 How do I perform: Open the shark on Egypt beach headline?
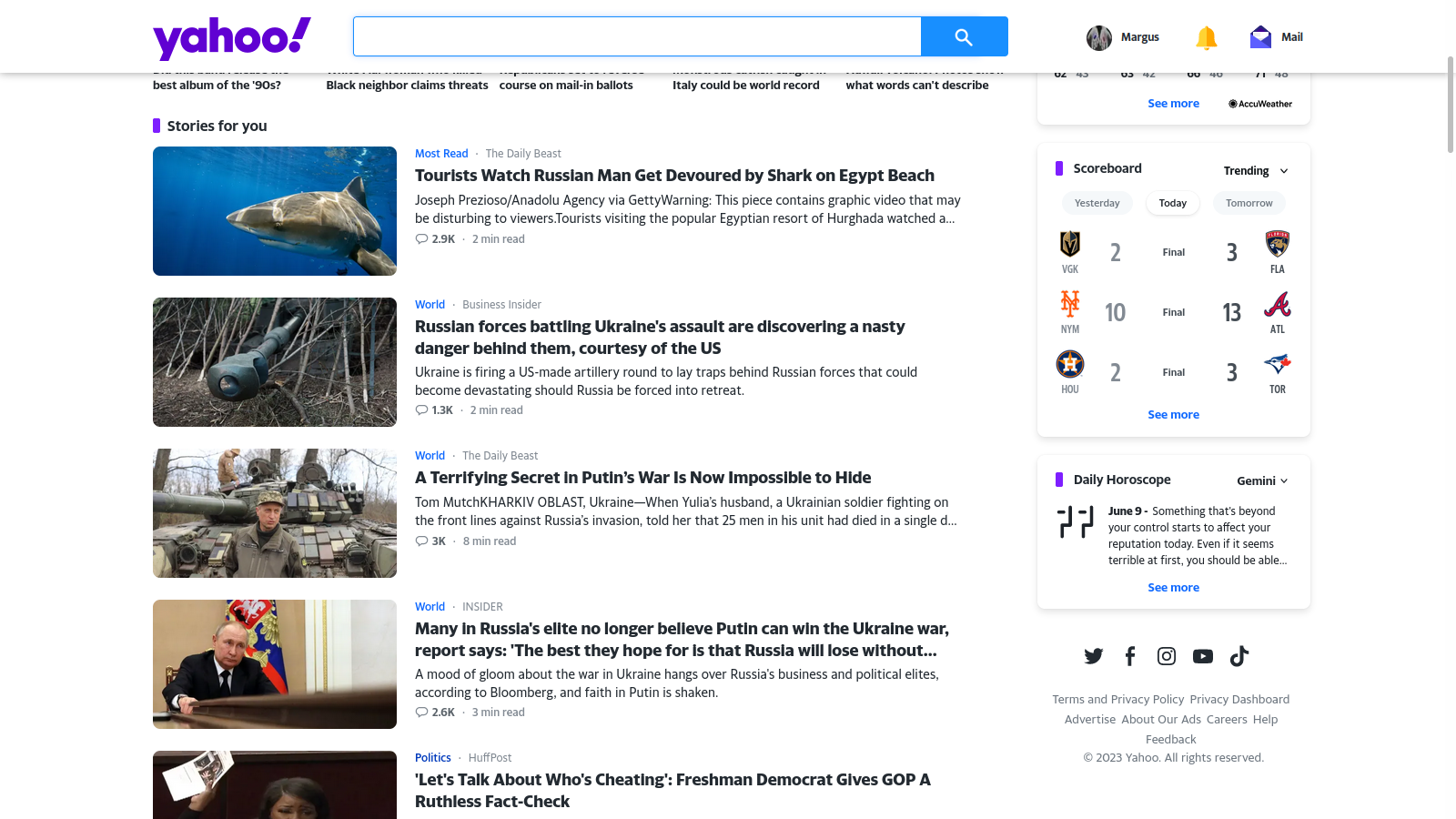674,176
